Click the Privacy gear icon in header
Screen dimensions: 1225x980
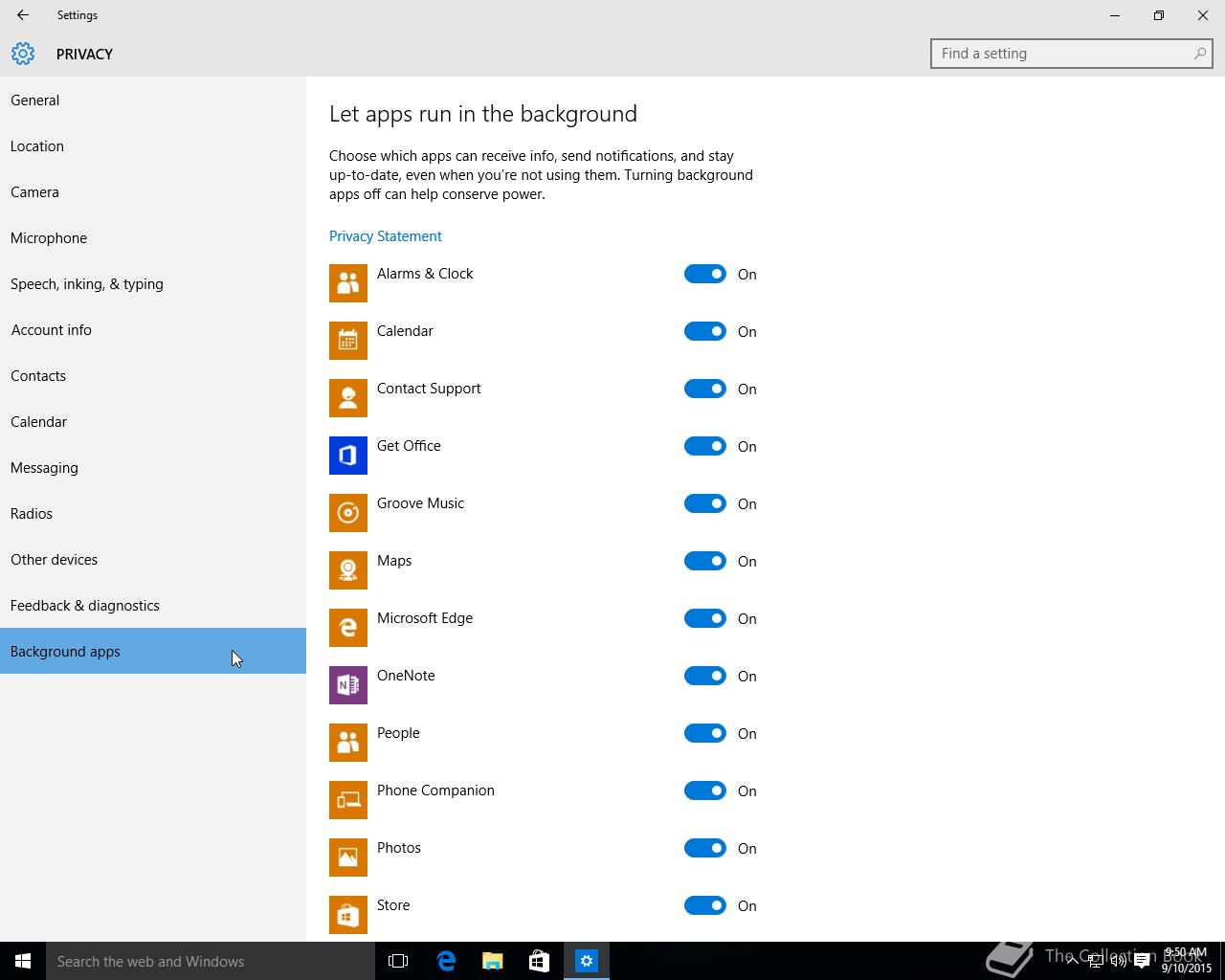23,54
